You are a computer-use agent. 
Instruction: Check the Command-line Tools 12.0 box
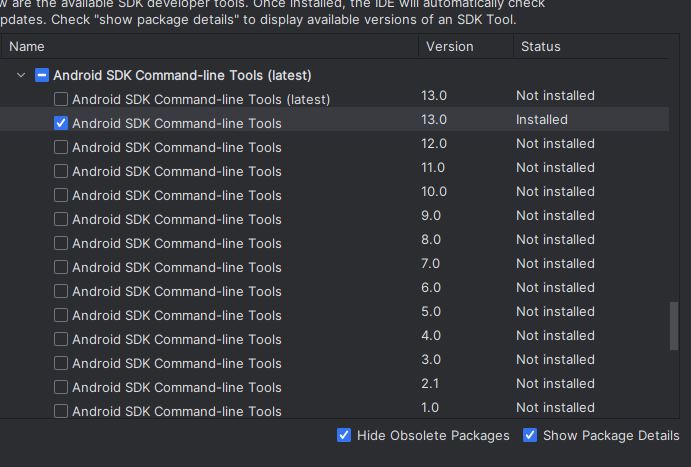pos(61,147)
